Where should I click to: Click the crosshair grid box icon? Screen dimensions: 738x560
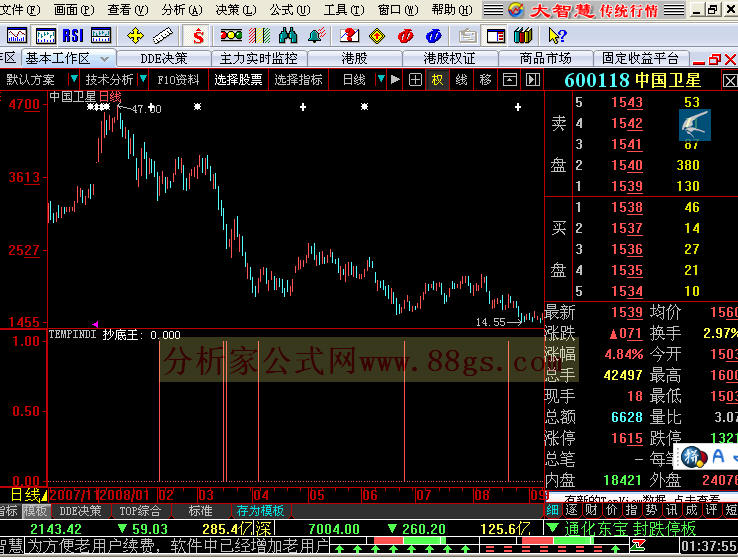click(415, 80)
